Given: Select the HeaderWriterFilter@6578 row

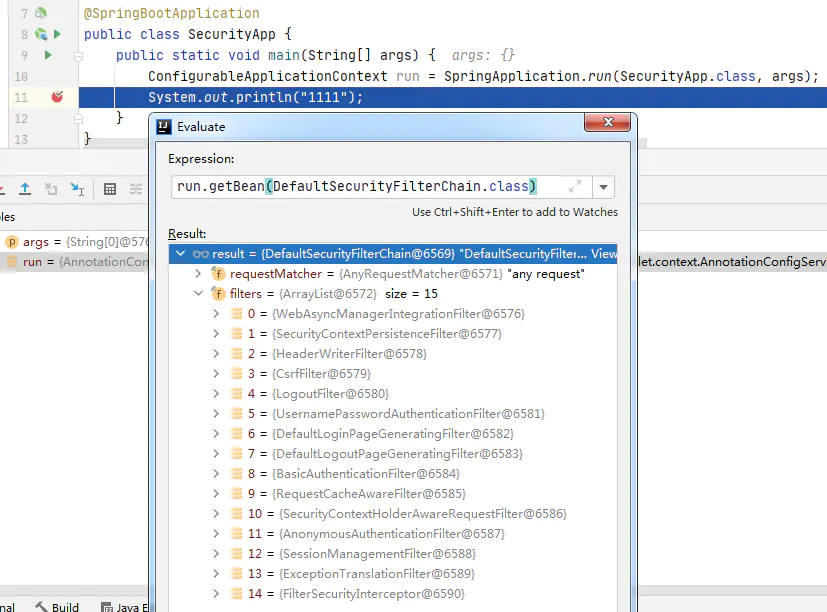Looking at the screenshot, I should [x=393, y=354].
